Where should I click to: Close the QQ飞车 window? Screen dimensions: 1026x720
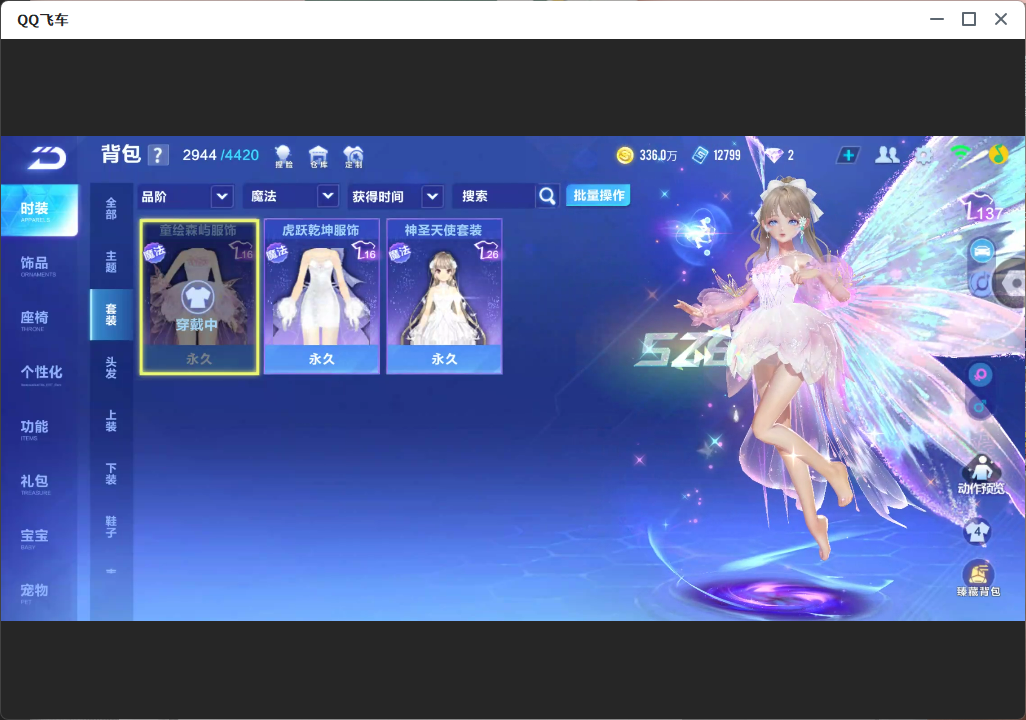(1000, 20)
